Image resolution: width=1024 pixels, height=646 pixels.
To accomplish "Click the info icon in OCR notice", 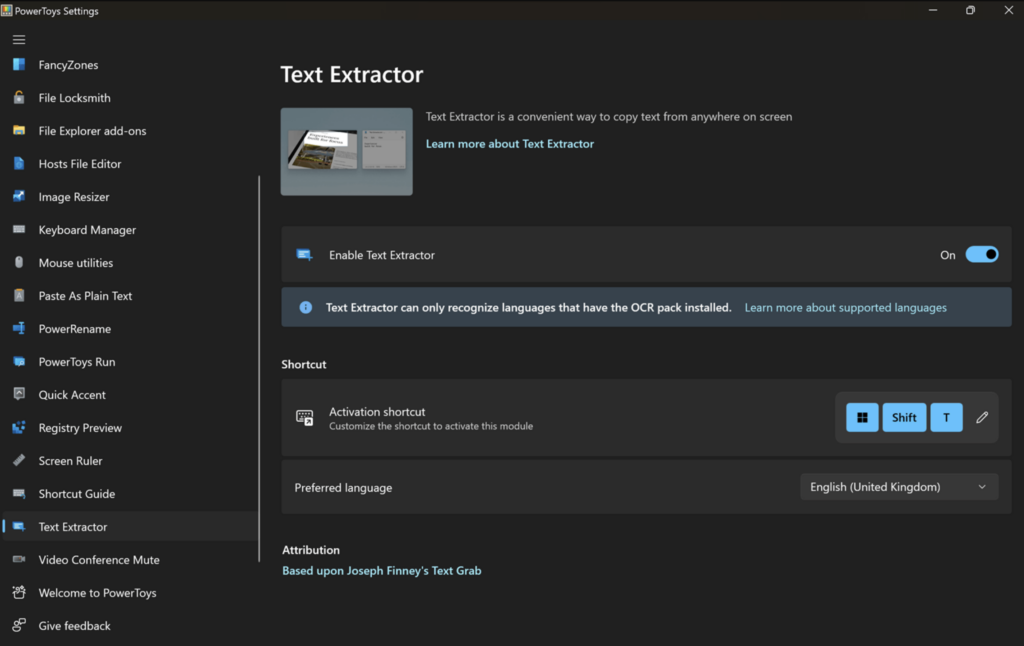I will pos(306,307).
